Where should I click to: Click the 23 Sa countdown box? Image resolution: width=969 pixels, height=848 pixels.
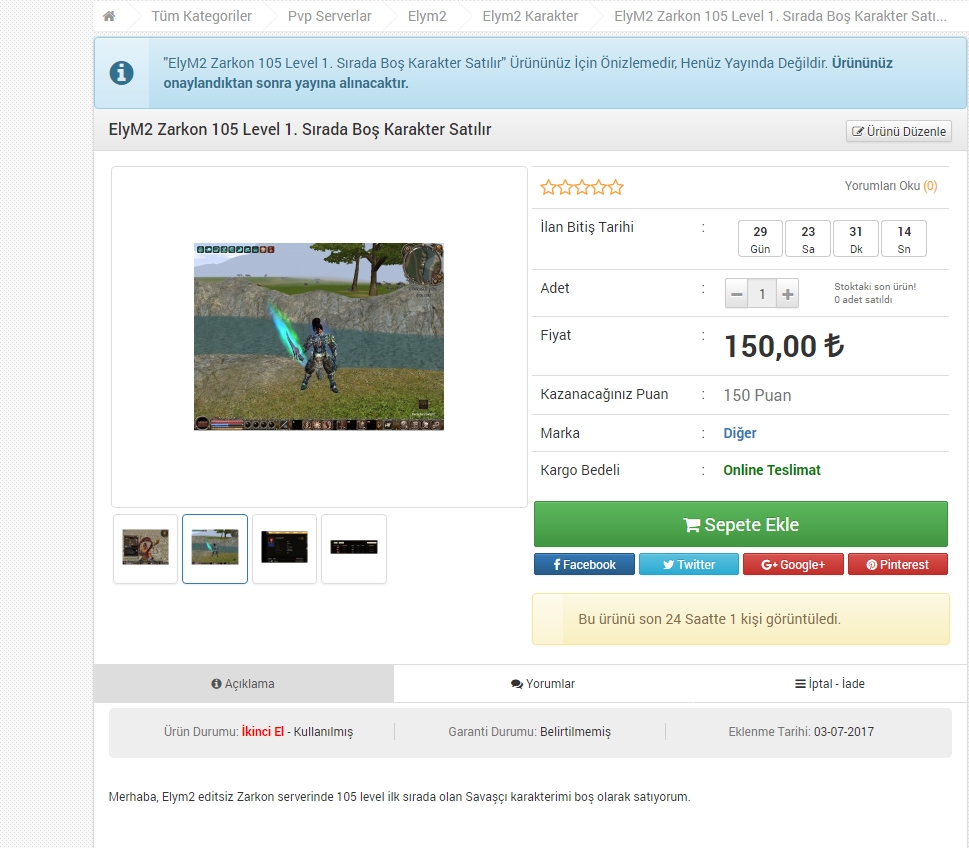tap(808, 239)
